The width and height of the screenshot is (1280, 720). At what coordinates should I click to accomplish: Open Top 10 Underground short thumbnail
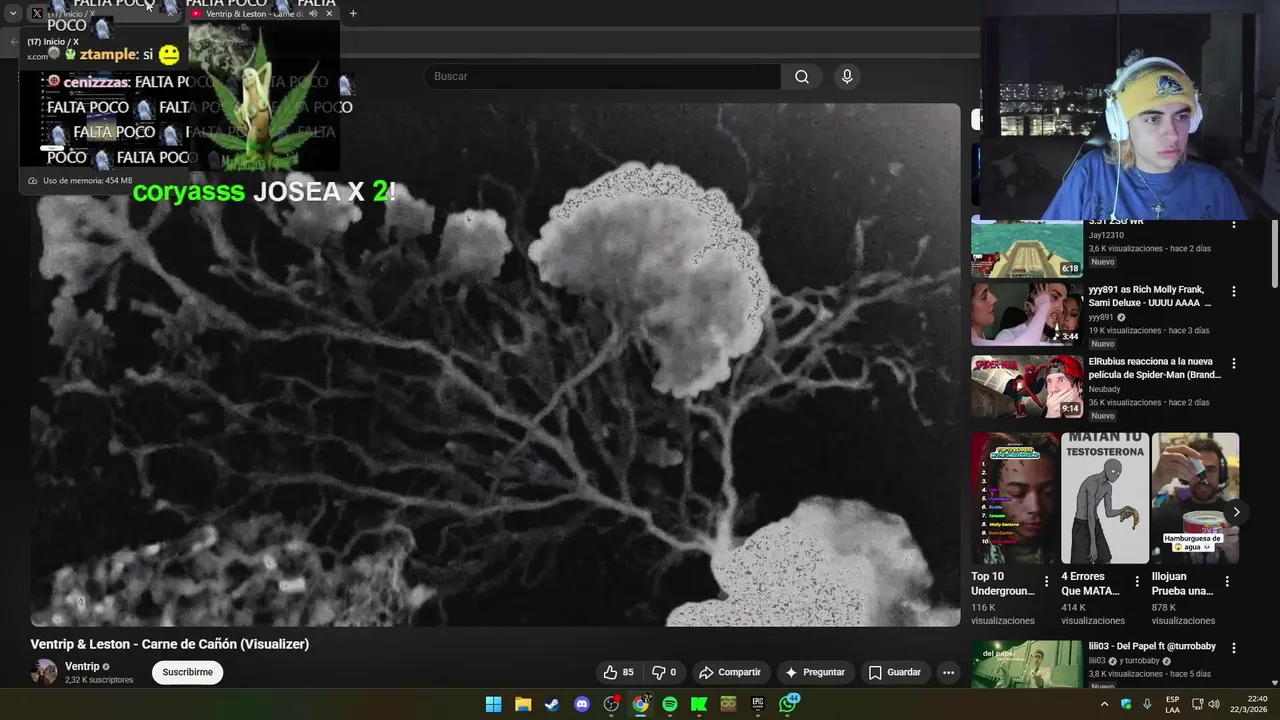coord(1015,498)
